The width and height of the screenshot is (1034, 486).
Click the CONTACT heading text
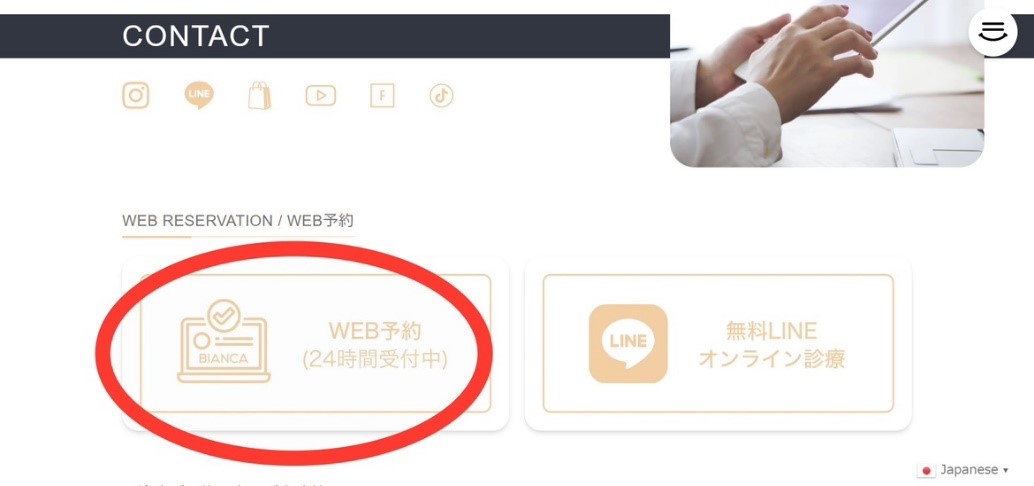coord(196,36)
